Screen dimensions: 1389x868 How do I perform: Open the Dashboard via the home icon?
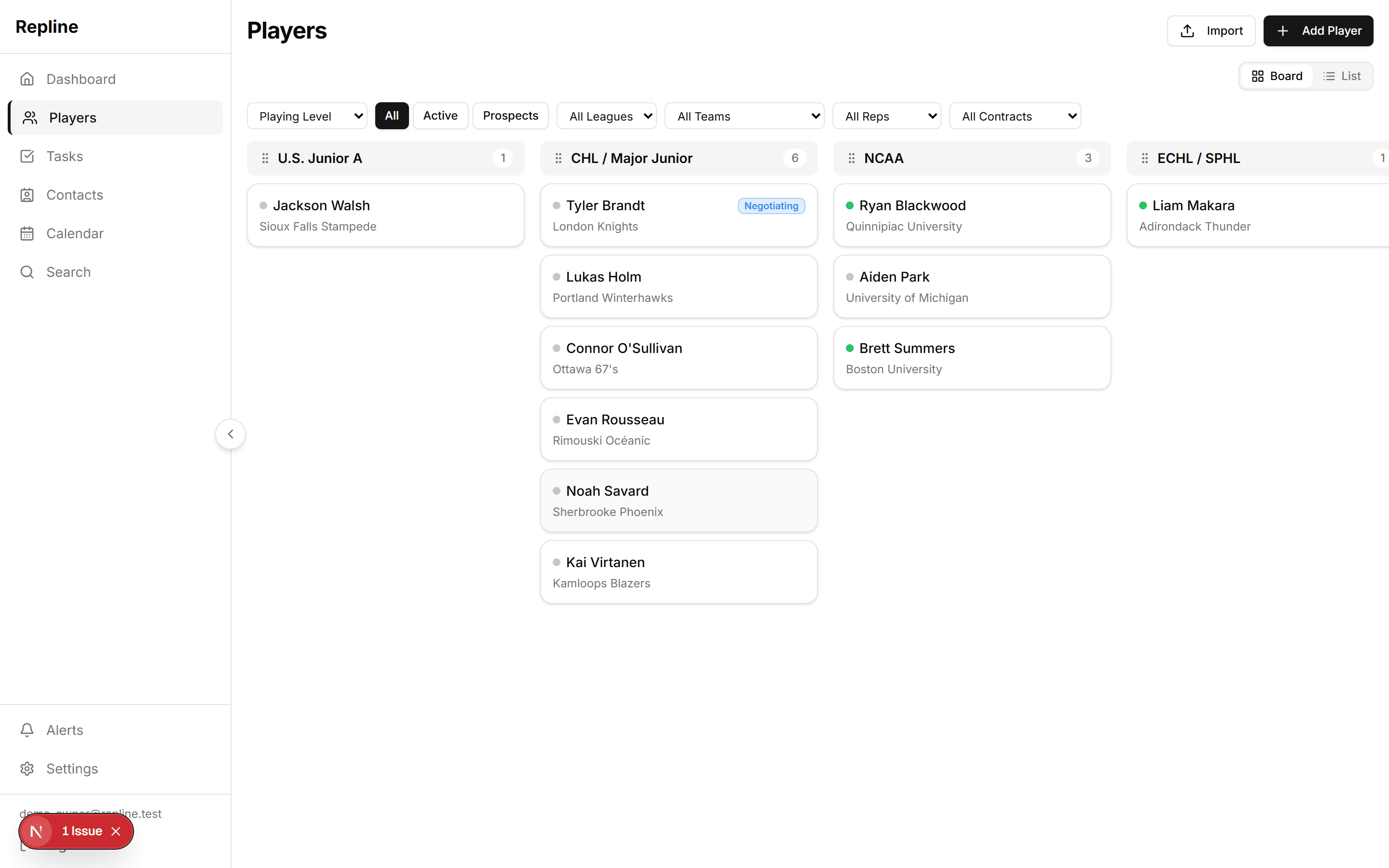(27, 79)
